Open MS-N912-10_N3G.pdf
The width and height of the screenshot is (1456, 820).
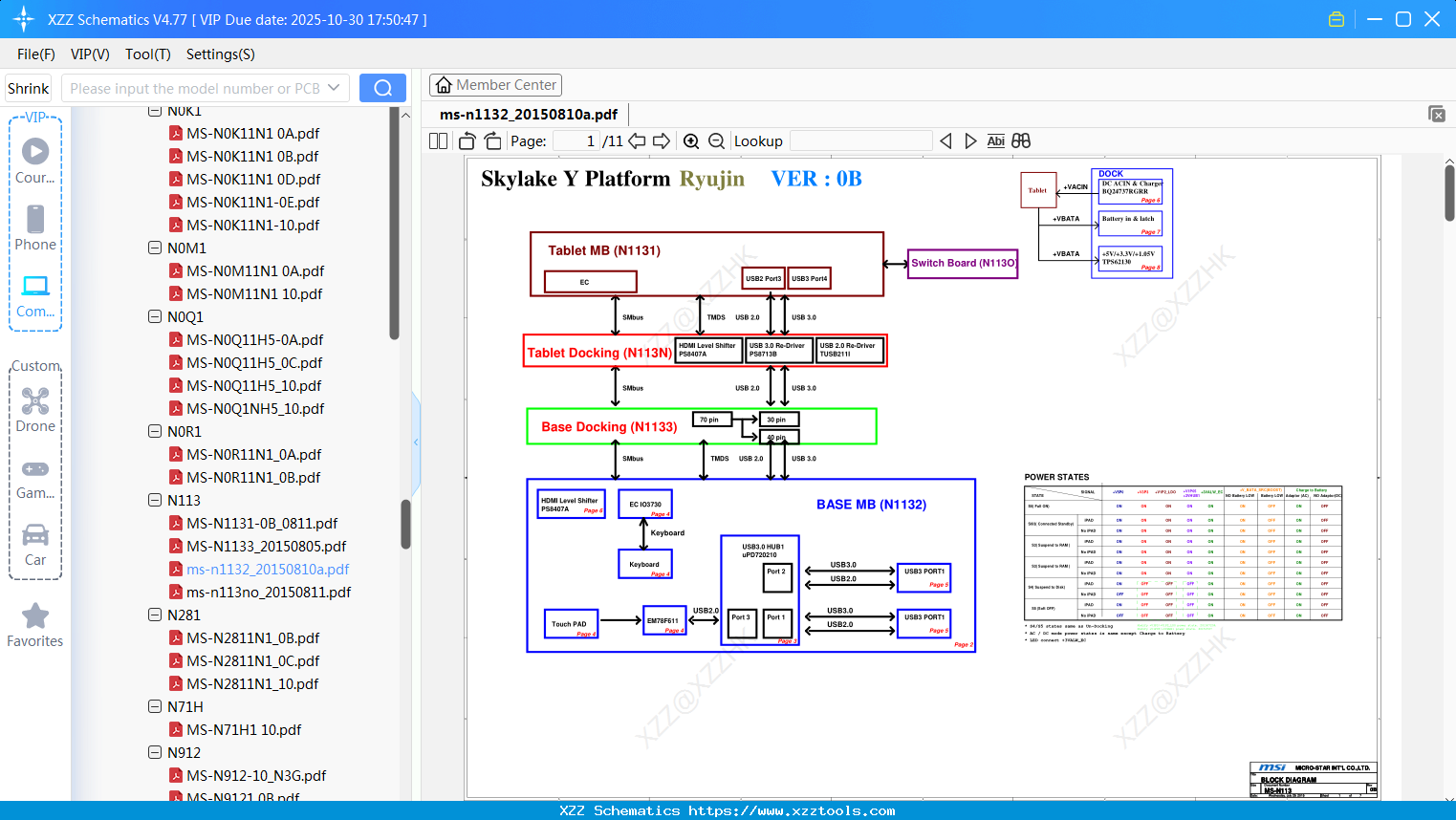click(256, 775)
